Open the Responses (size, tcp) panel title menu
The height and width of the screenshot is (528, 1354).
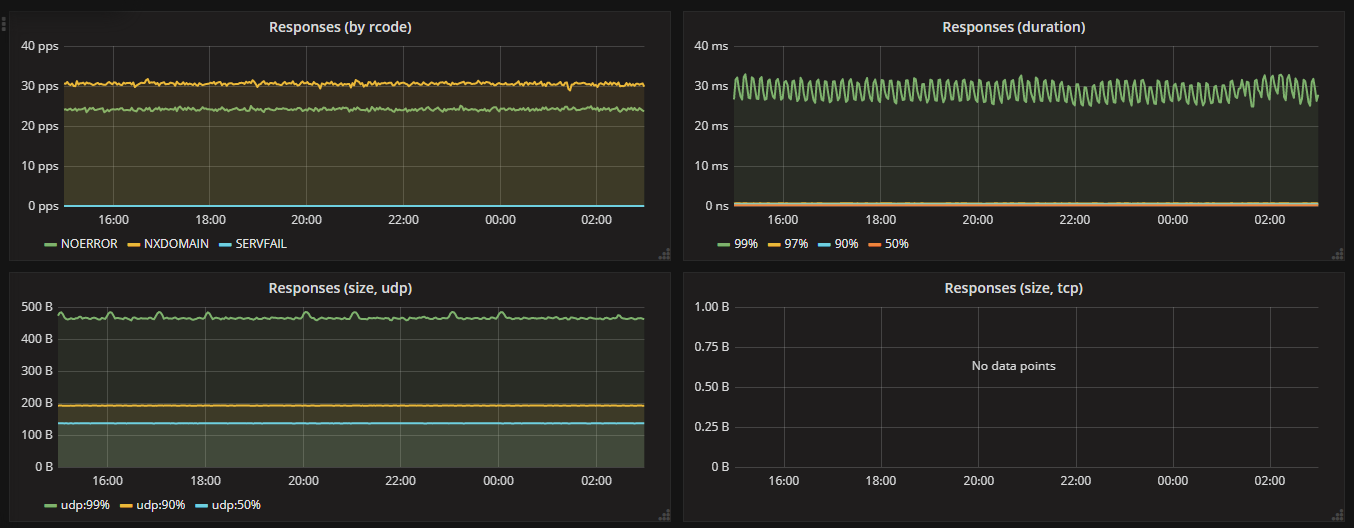(1014, 288)
